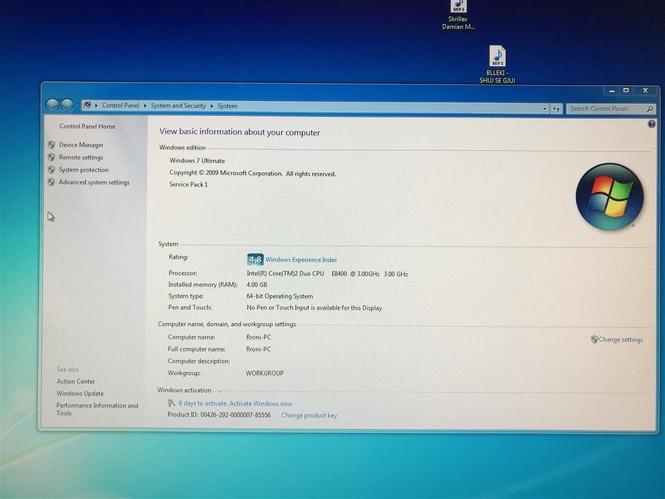Click the System protection shield icon
This screenshot has height=499, width=665.
(x=51, y=170)
